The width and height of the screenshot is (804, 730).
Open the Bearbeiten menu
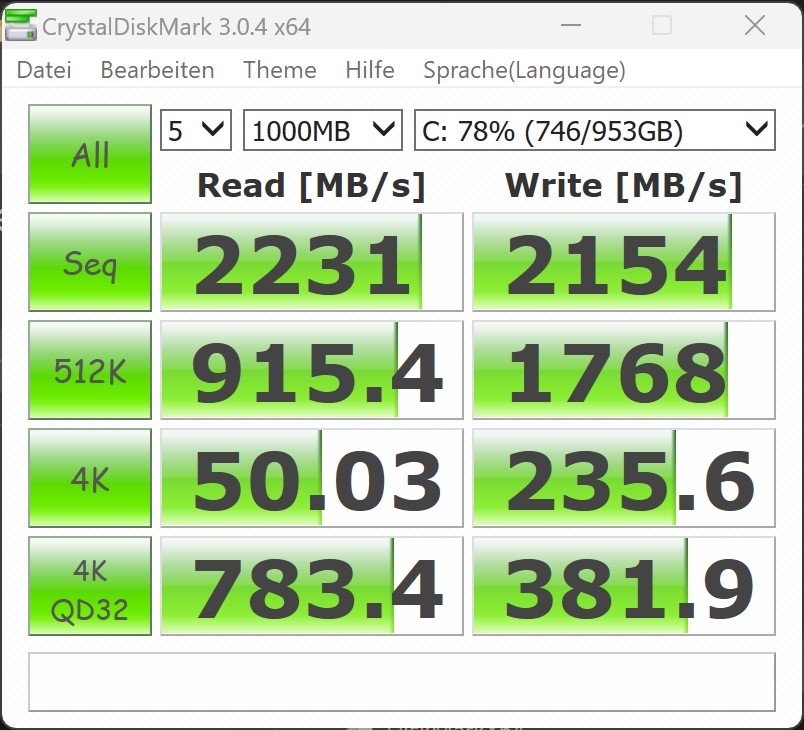(x=157, y=70)
